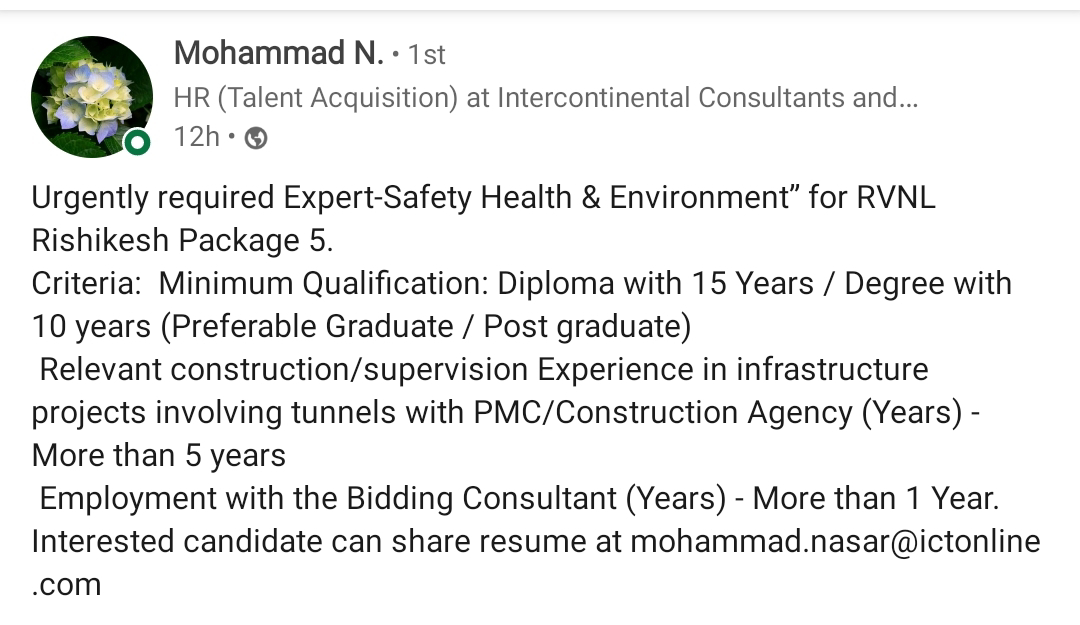Click the PMC/Construction Agency (Years) text
This screenshot has width=1080, height=625.
(x=718, y=413)
